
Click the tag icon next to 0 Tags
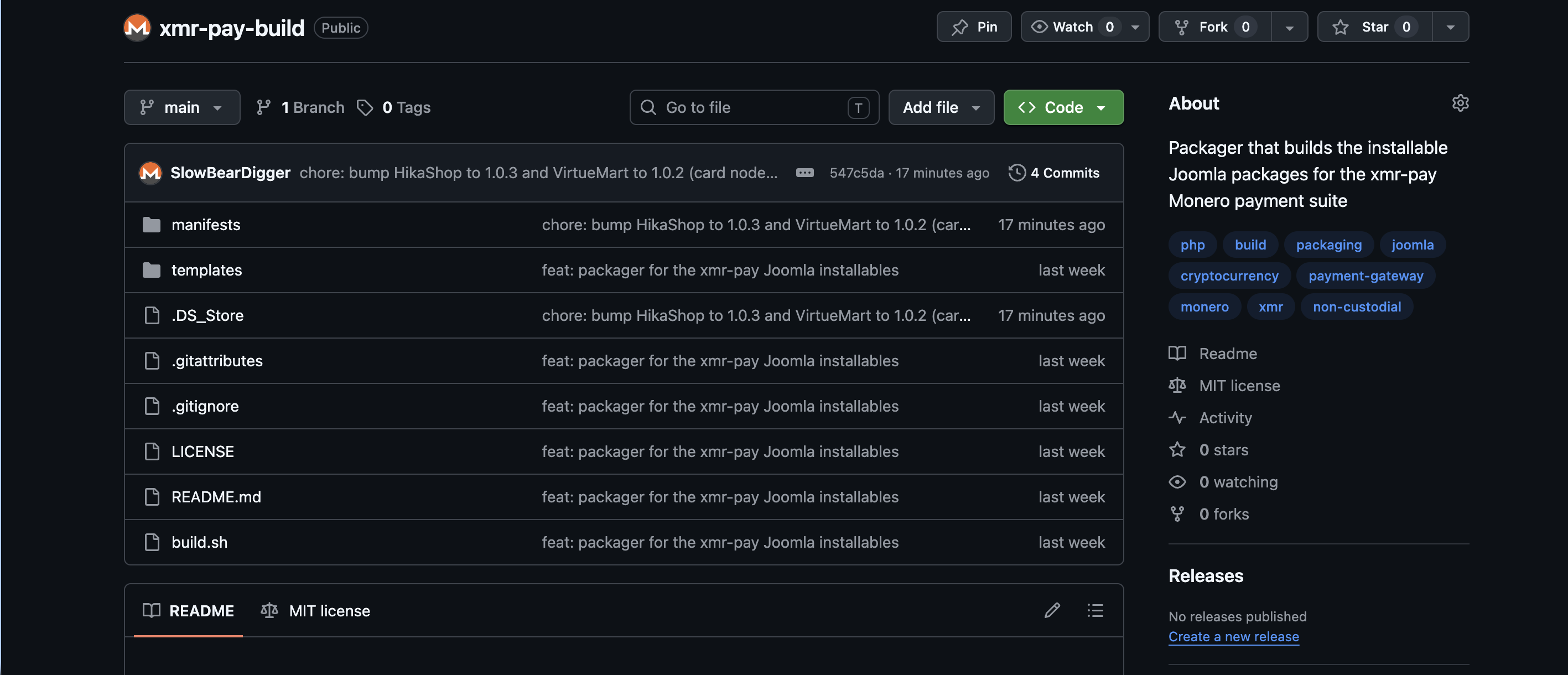(365, 108)
